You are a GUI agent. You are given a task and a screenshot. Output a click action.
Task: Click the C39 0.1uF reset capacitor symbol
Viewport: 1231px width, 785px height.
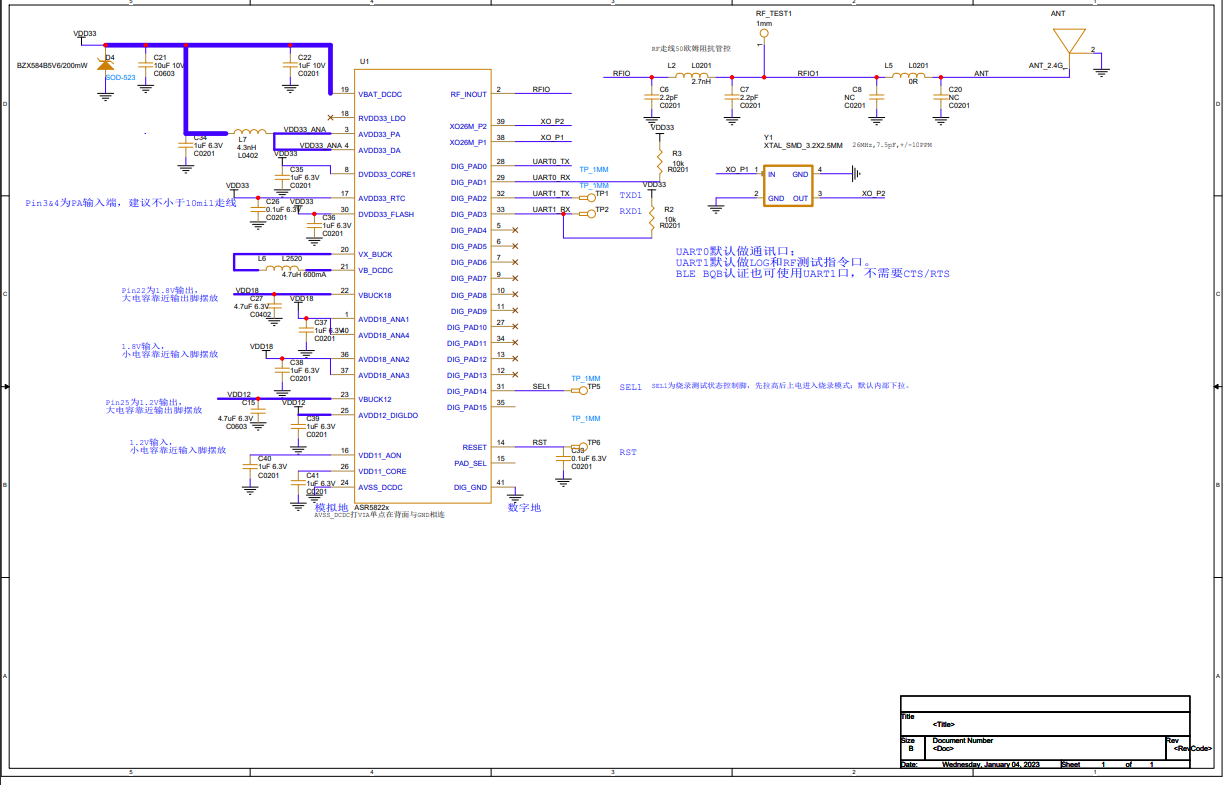point(563,461)
